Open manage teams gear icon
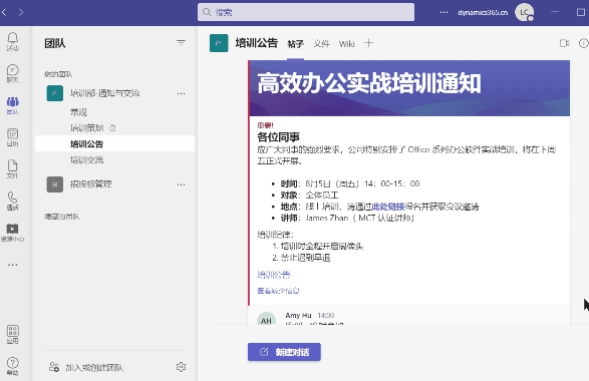This screenshot has width=589, height=381. (181, 367)
